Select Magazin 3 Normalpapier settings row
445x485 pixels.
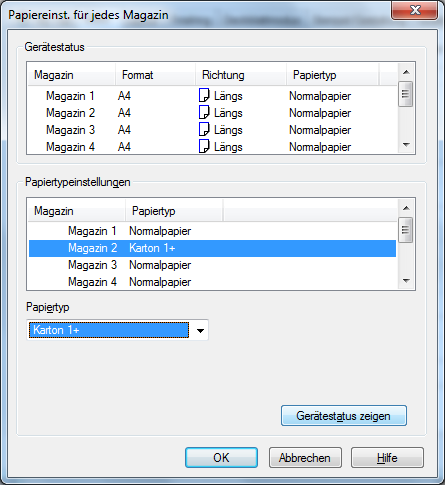(x=212, y=265)
